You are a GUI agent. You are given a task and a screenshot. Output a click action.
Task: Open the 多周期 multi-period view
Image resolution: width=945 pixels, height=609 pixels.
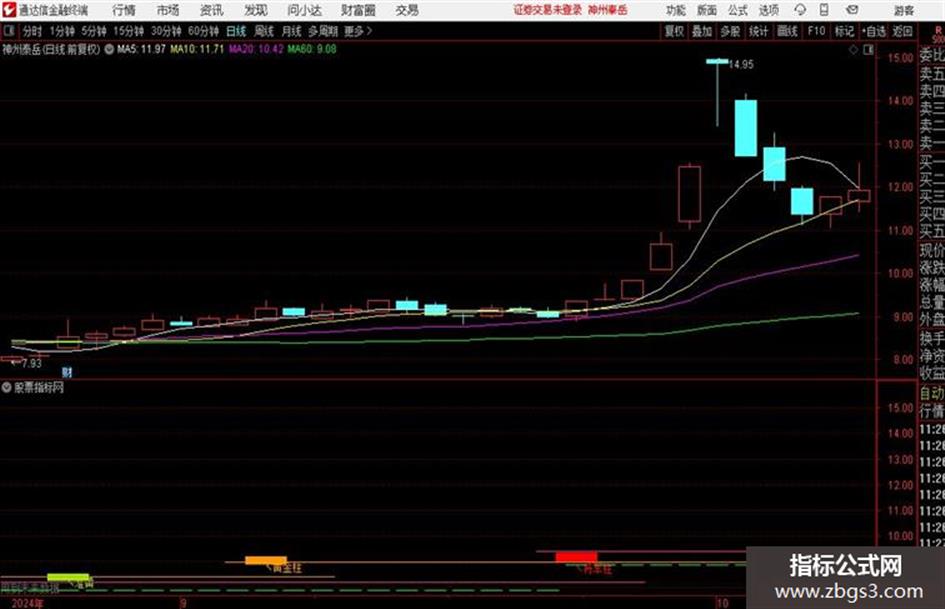[x=323, y=31]
